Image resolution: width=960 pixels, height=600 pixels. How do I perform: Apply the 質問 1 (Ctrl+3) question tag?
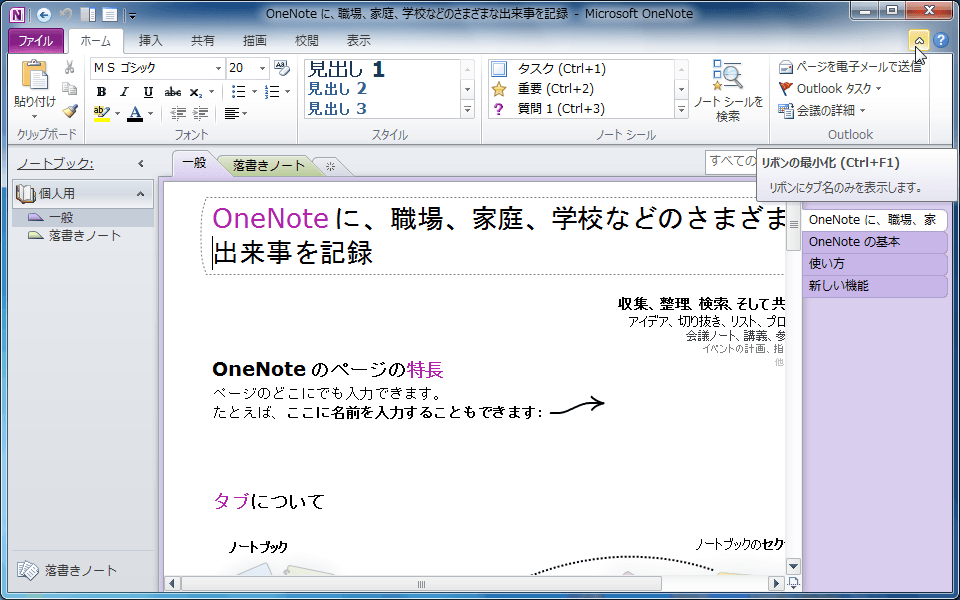click(548, 109)
